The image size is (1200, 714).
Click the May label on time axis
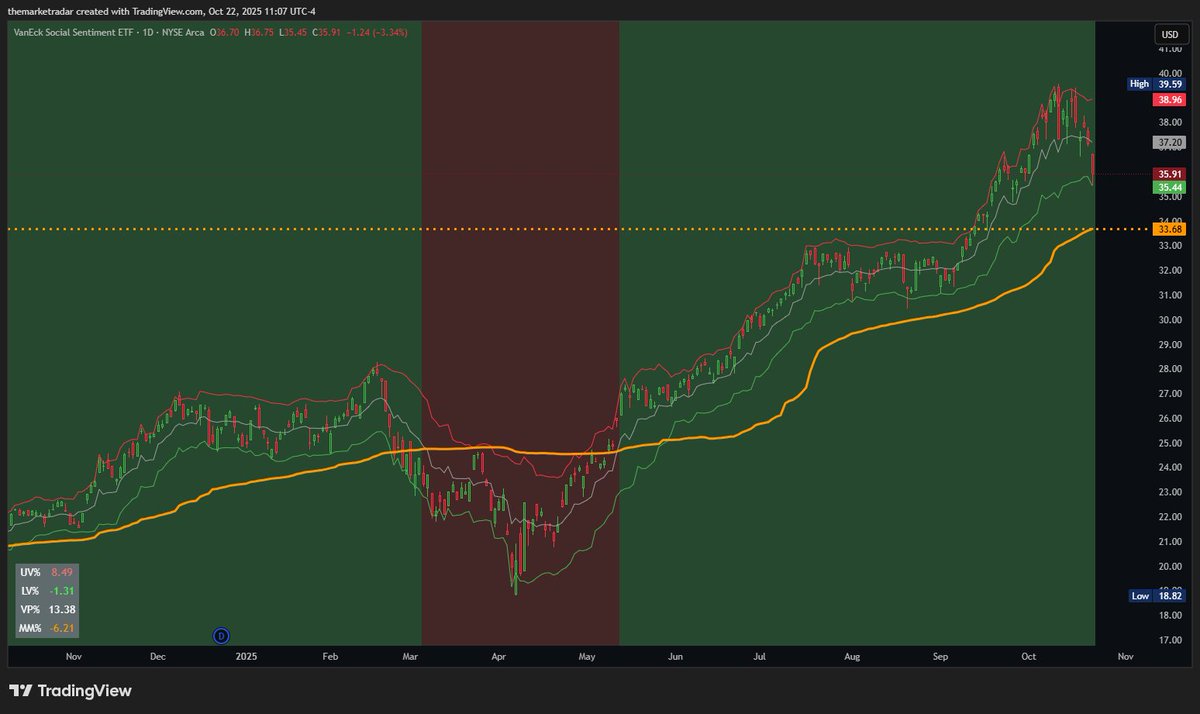587,657
